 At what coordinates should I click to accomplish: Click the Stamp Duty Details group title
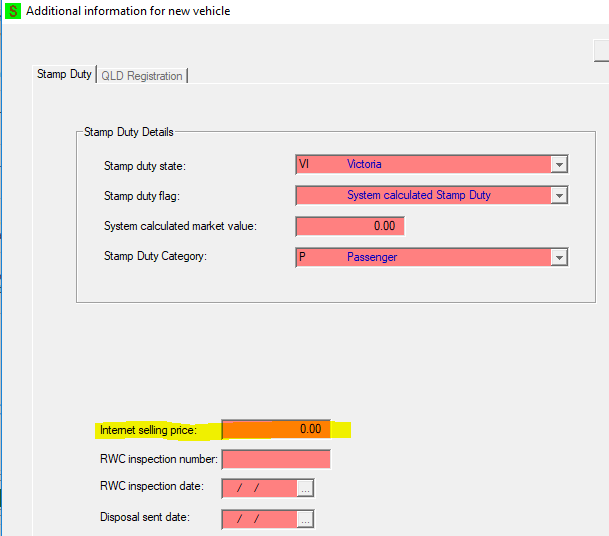(x=128, y=132)
